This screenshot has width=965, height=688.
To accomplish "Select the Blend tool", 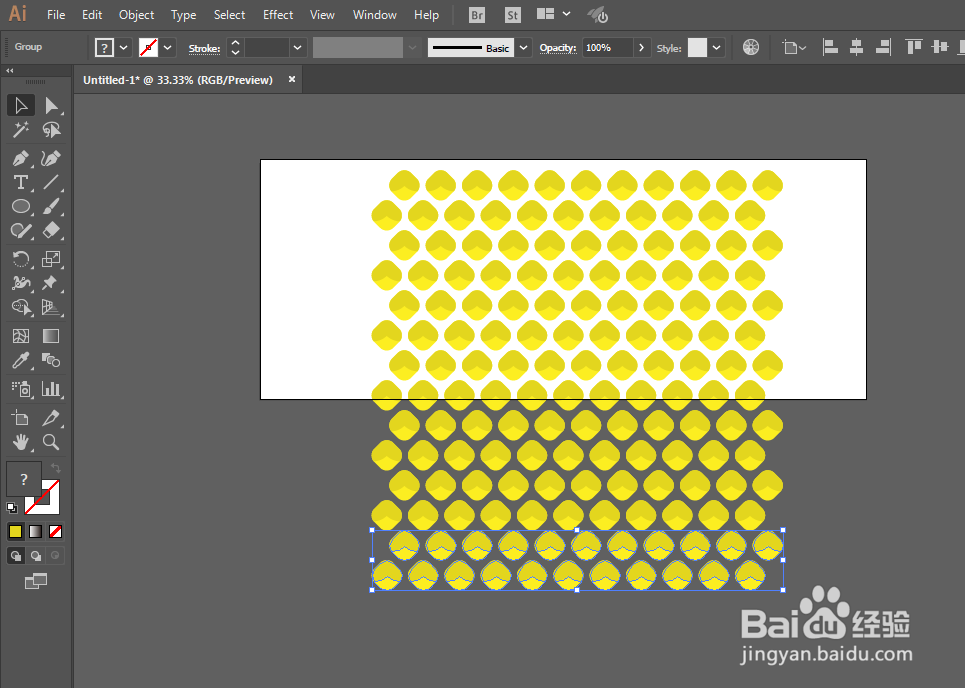I will 51,360.
